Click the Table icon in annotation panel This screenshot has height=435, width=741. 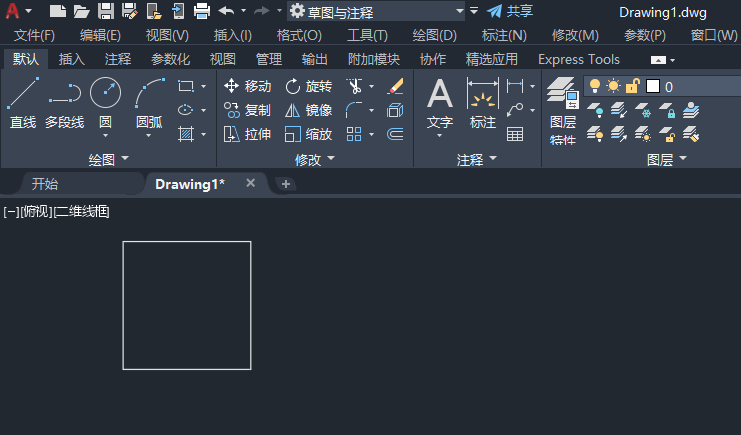coord(515,134)
